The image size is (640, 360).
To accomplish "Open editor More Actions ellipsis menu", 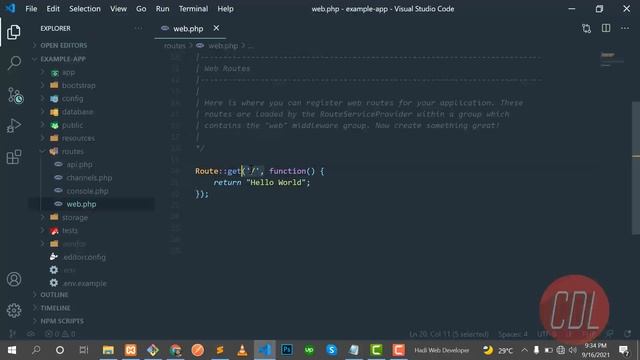I will 625,28.
